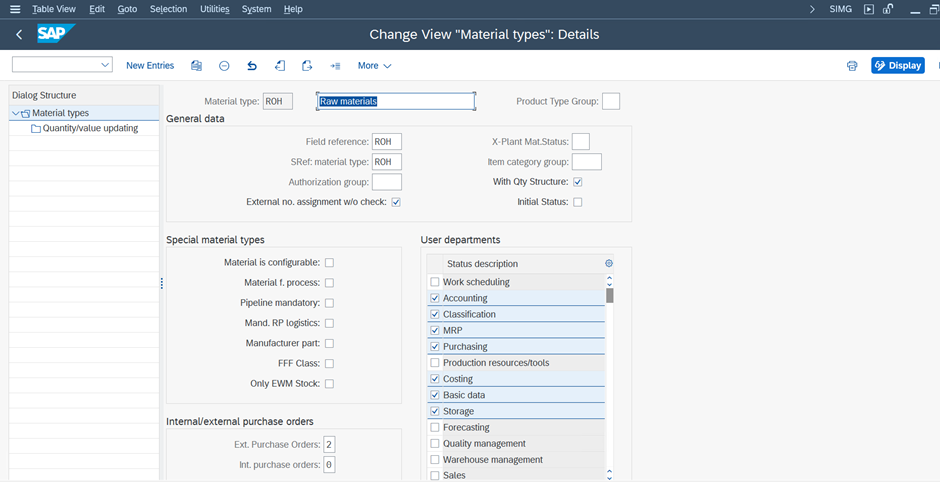Open the Help menu

[x=293, y=9]
